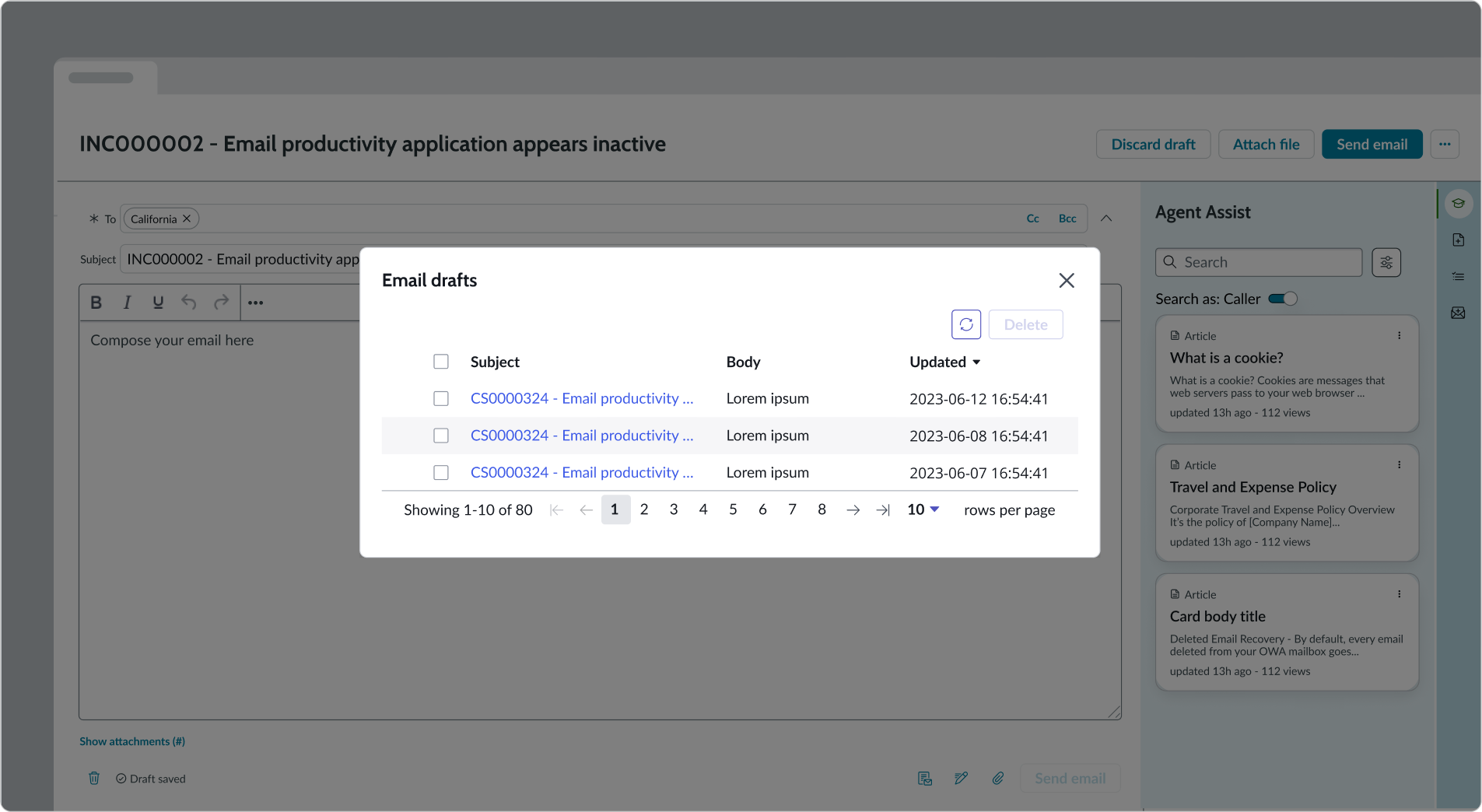
Task: Click Agent Assist search field
Action: 1259,263
